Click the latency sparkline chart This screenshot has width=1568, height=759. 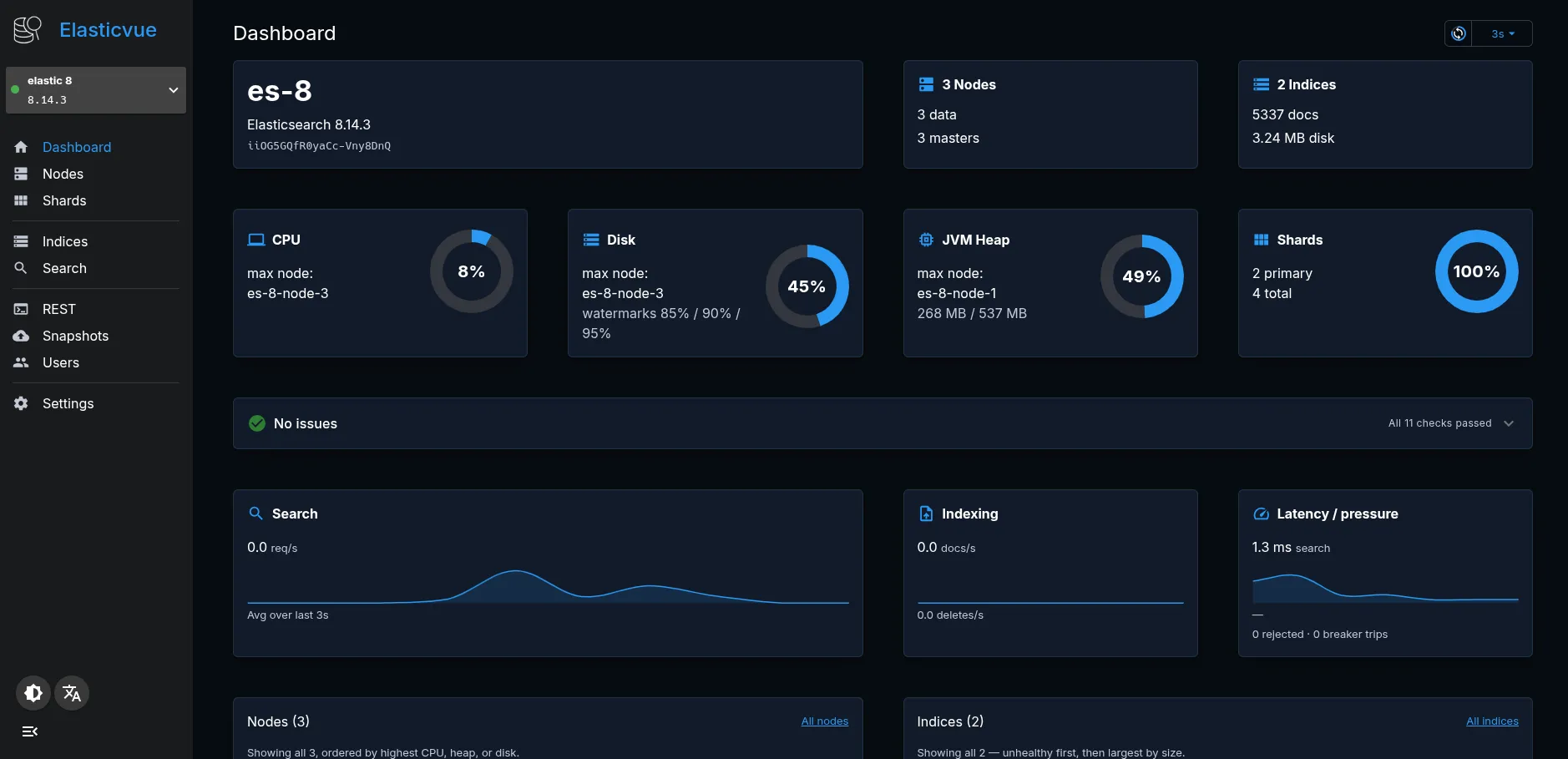click(x=1385, y=588)
